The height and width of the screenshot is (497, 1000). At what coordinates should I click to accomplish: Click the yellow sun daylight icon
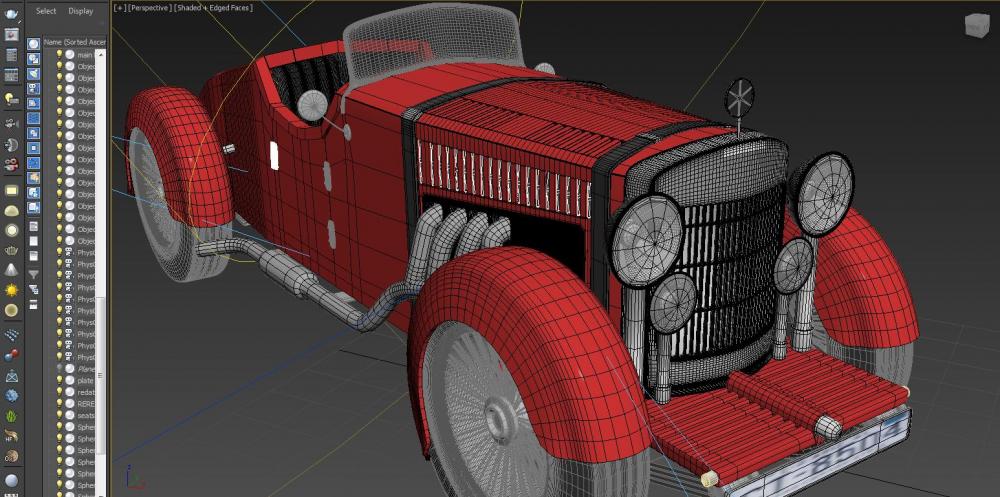click(11, 290)
